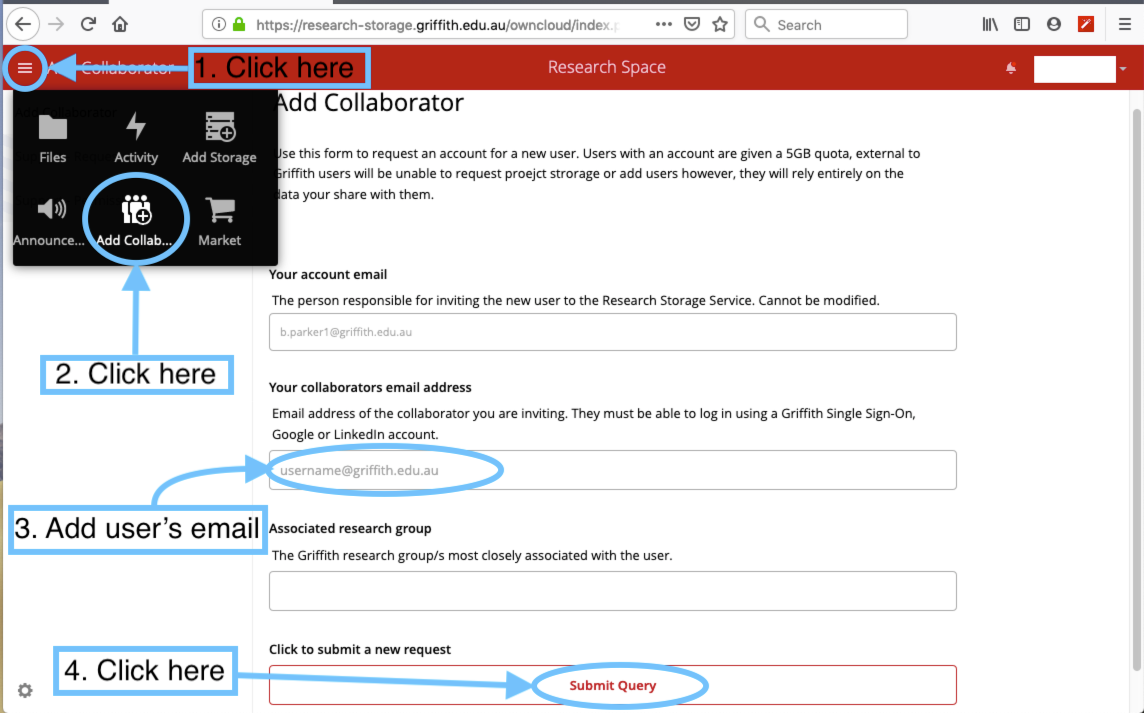Image resolution: width=1144 pixels, height=713 pixels.
Task: Expand the user account dropdown arrow
Action: (1123, 69)
